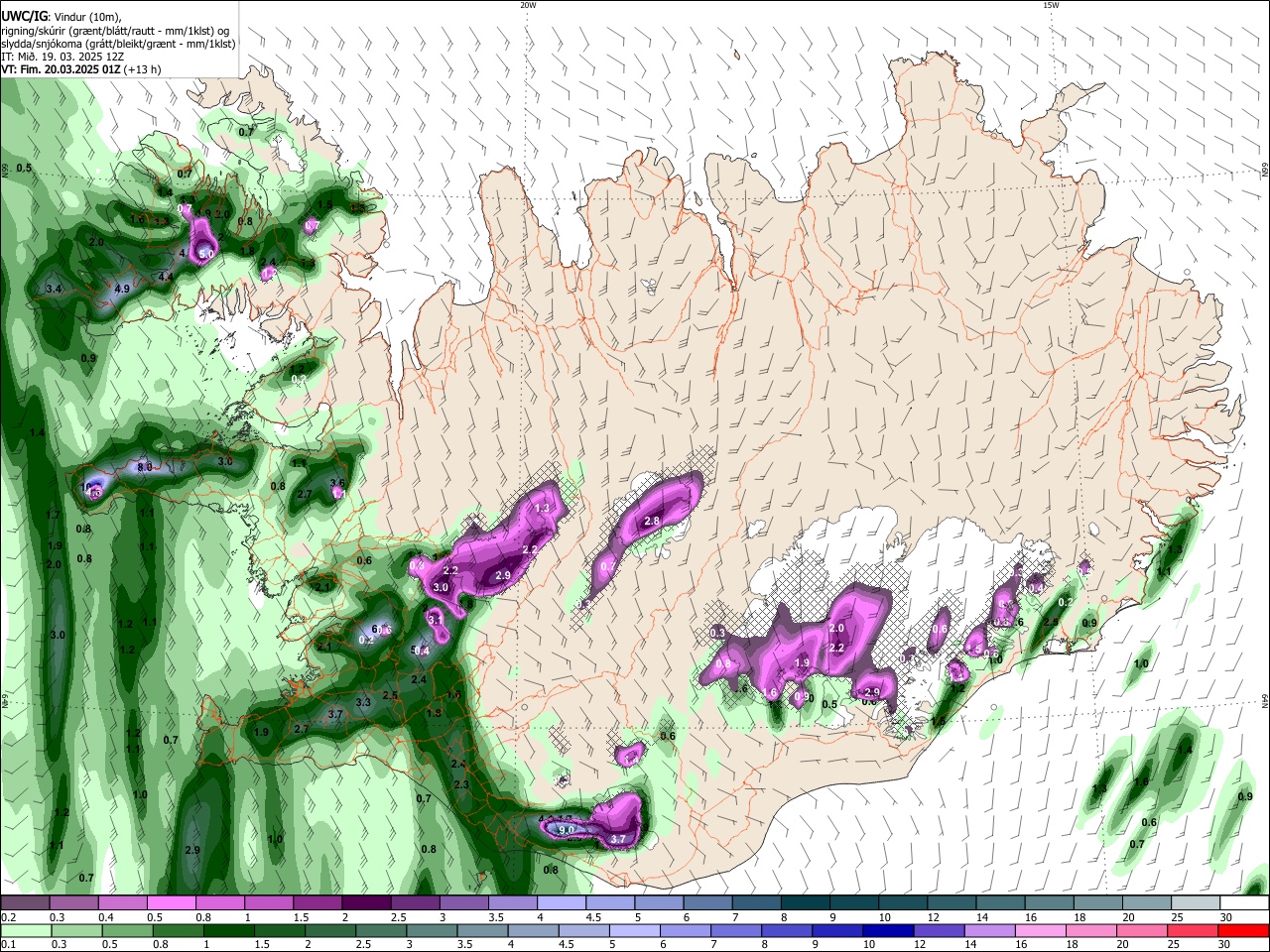Select the lower legend row 25 red swatch

pyautogui.click(x=1194, y=931)
